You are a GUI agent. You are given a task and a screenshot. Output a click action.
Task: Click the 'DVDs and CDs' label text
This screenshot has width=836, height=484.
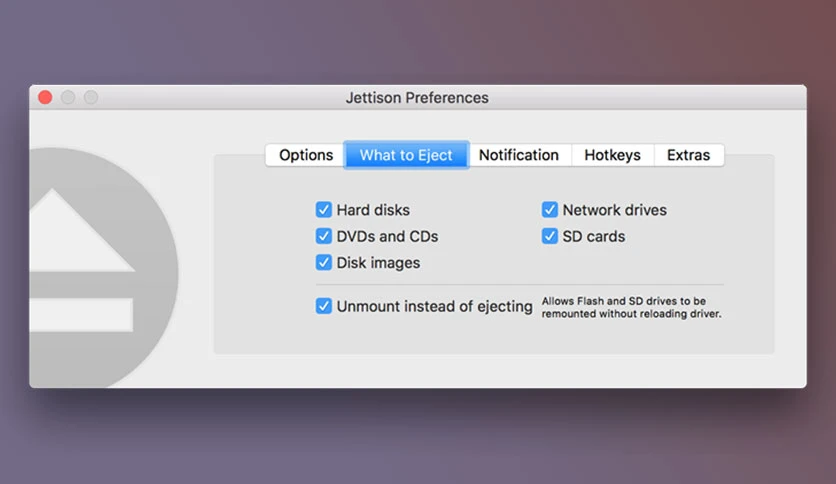pos(387,237)
